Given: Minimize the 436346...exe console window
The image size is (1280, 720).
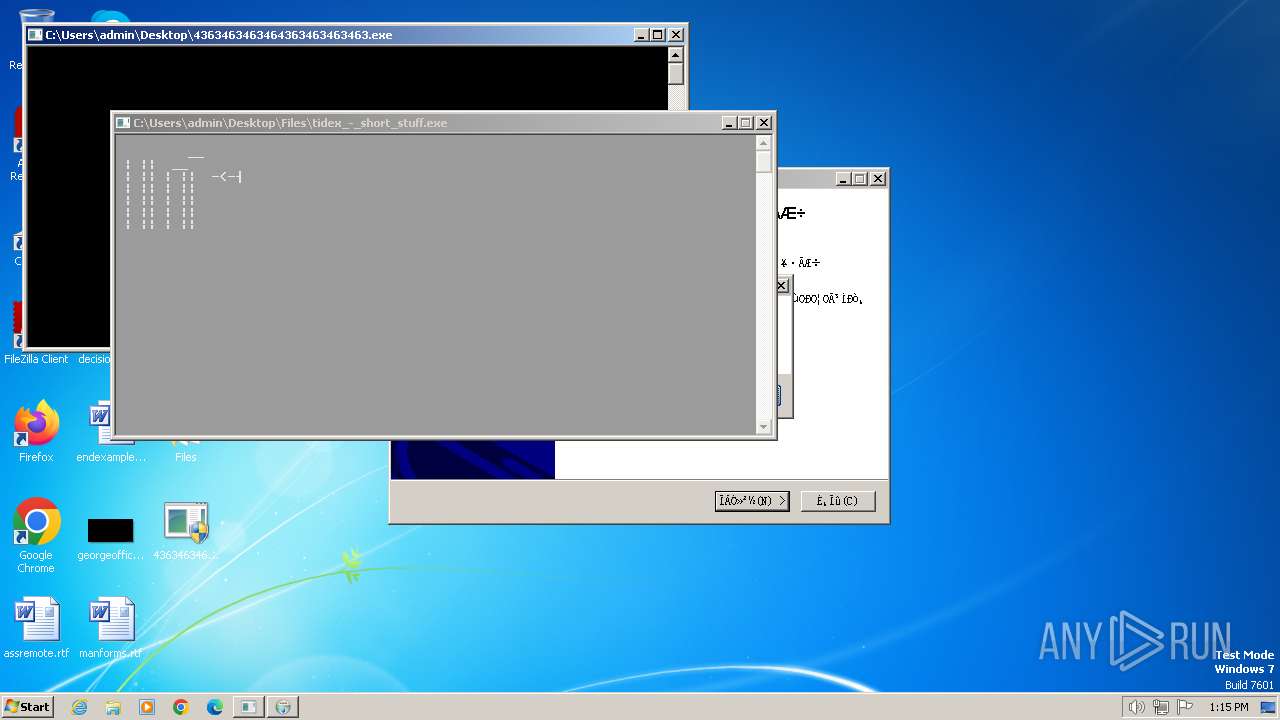Looking at the screenshot, I should (642, 35).
